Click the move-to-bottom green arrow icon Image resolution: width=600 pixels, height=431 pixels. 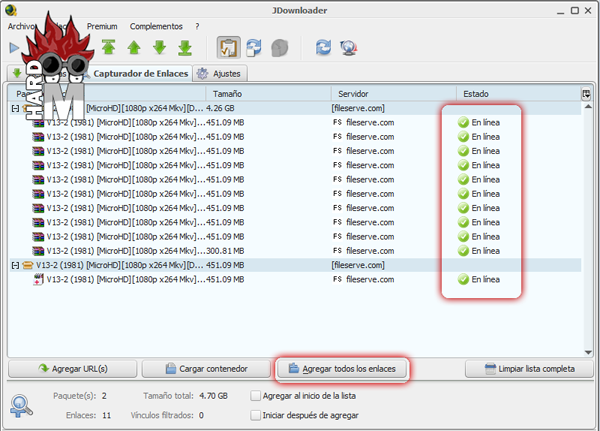click(185, 48)
